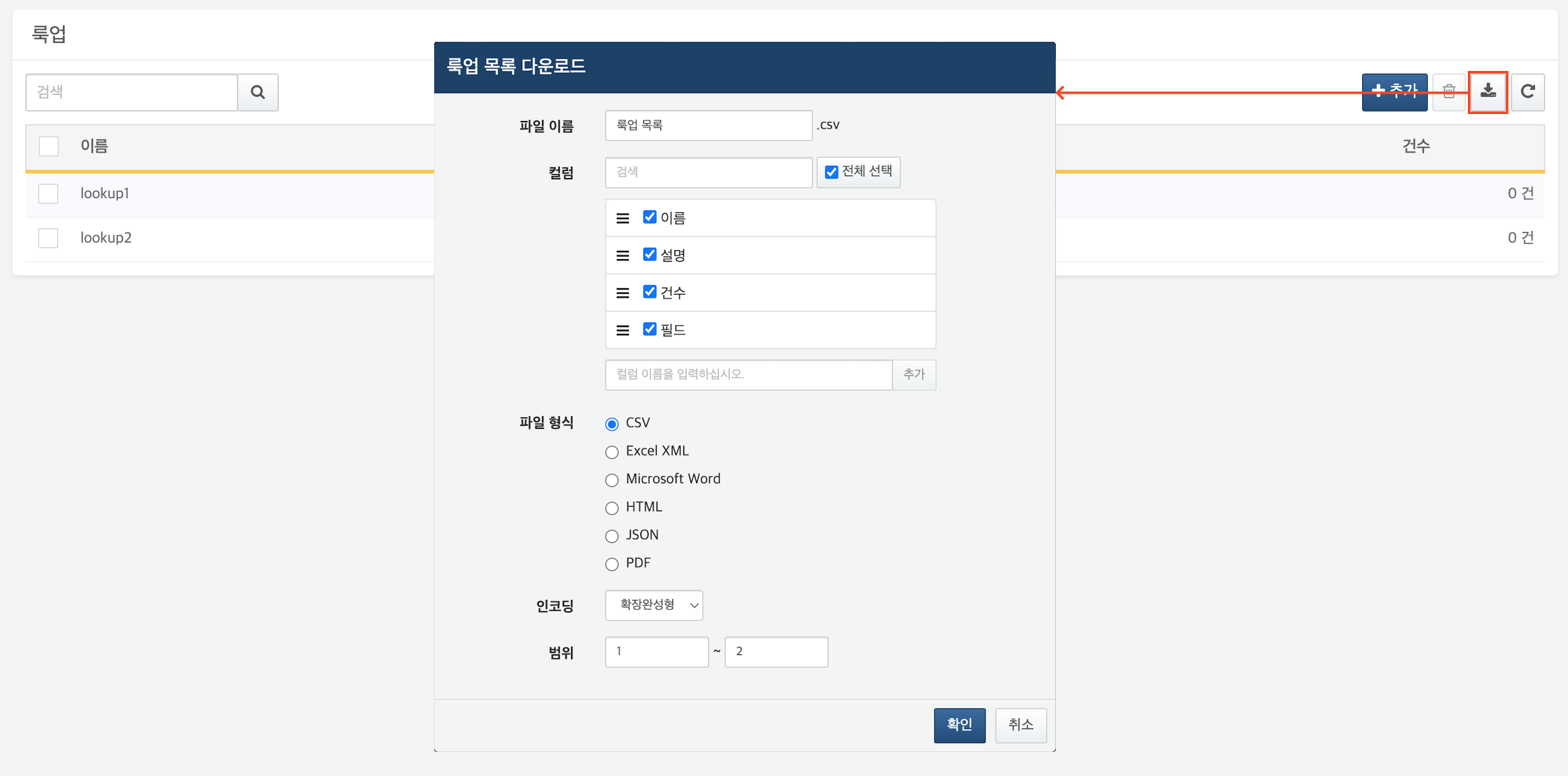Click the 건수 column header
1568x776 pixels.
pyautogui.click(x=1416, y=146)
